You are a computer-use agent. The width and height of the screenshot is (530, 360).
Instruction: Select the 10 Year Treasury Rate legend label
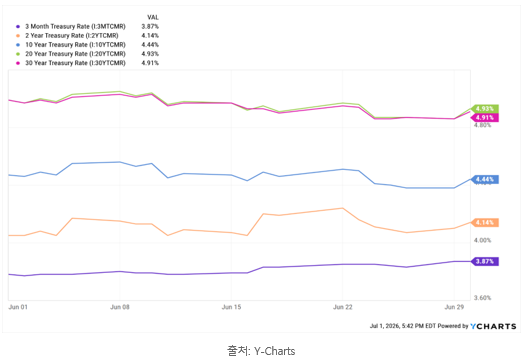coord(75,45)
